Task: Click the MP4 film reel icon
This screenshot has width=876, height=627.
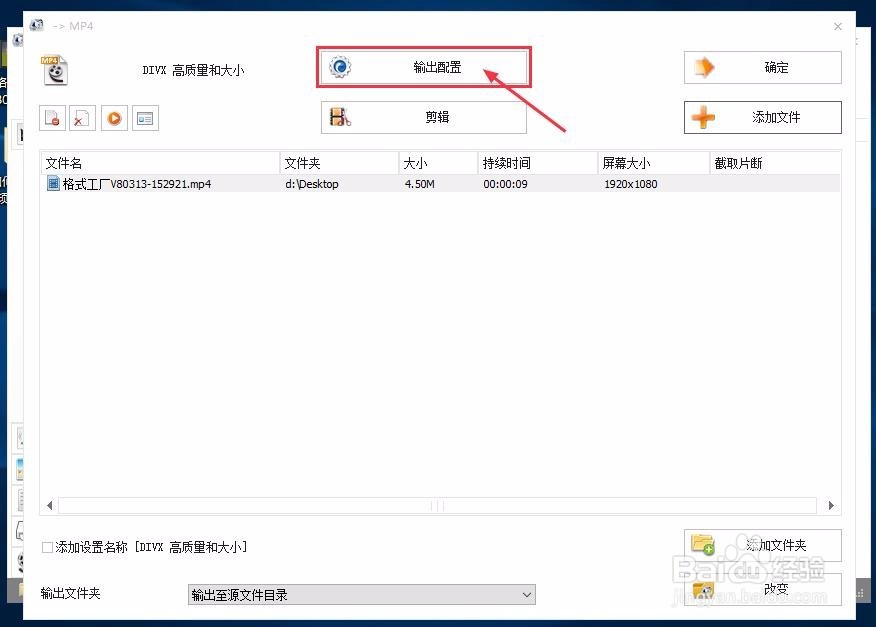Action: (55, 70)
